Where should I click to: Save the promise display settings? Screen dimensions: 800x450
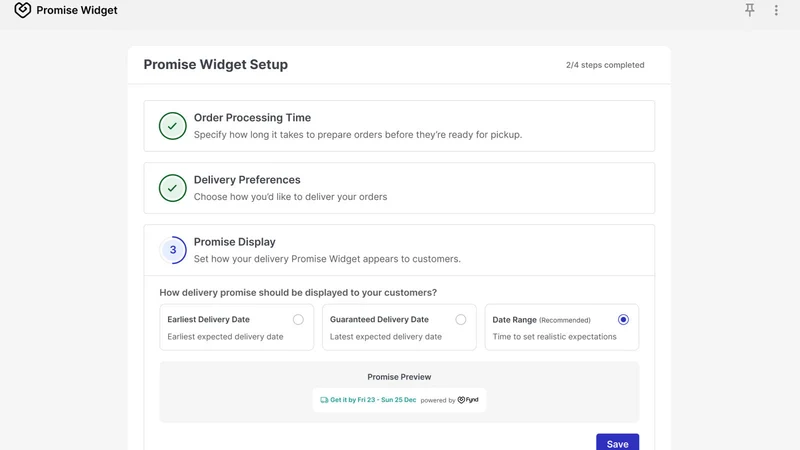tap(617, 443)
